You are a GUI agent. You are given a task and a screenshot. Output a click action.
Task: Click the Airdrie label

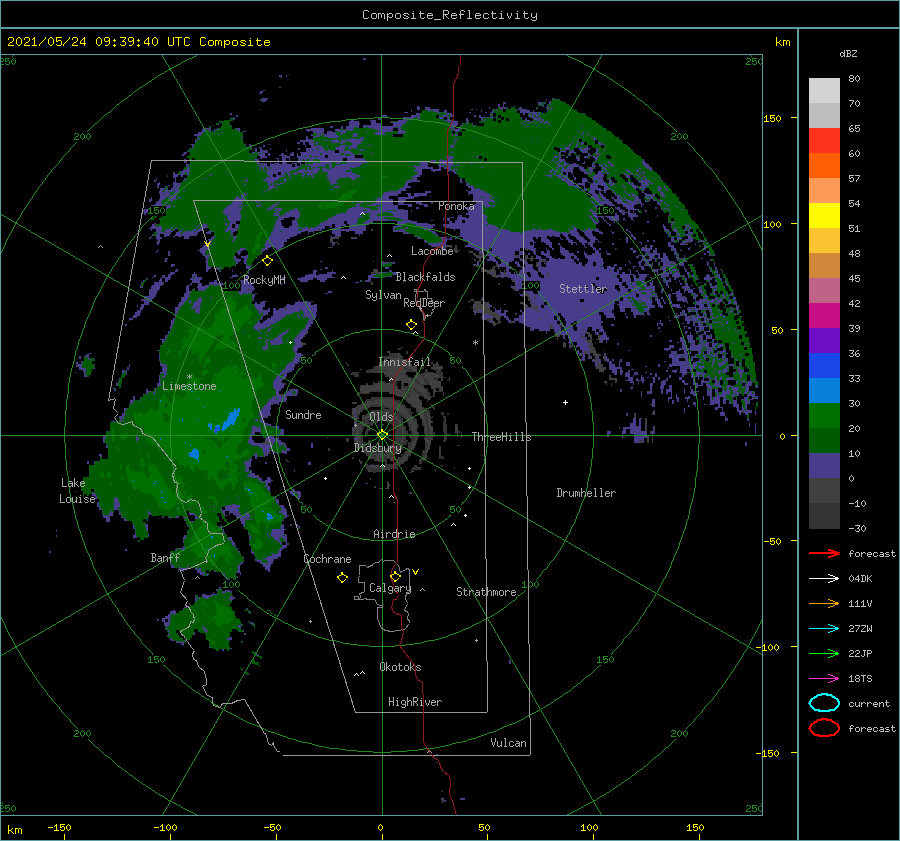tap(394, 534)
